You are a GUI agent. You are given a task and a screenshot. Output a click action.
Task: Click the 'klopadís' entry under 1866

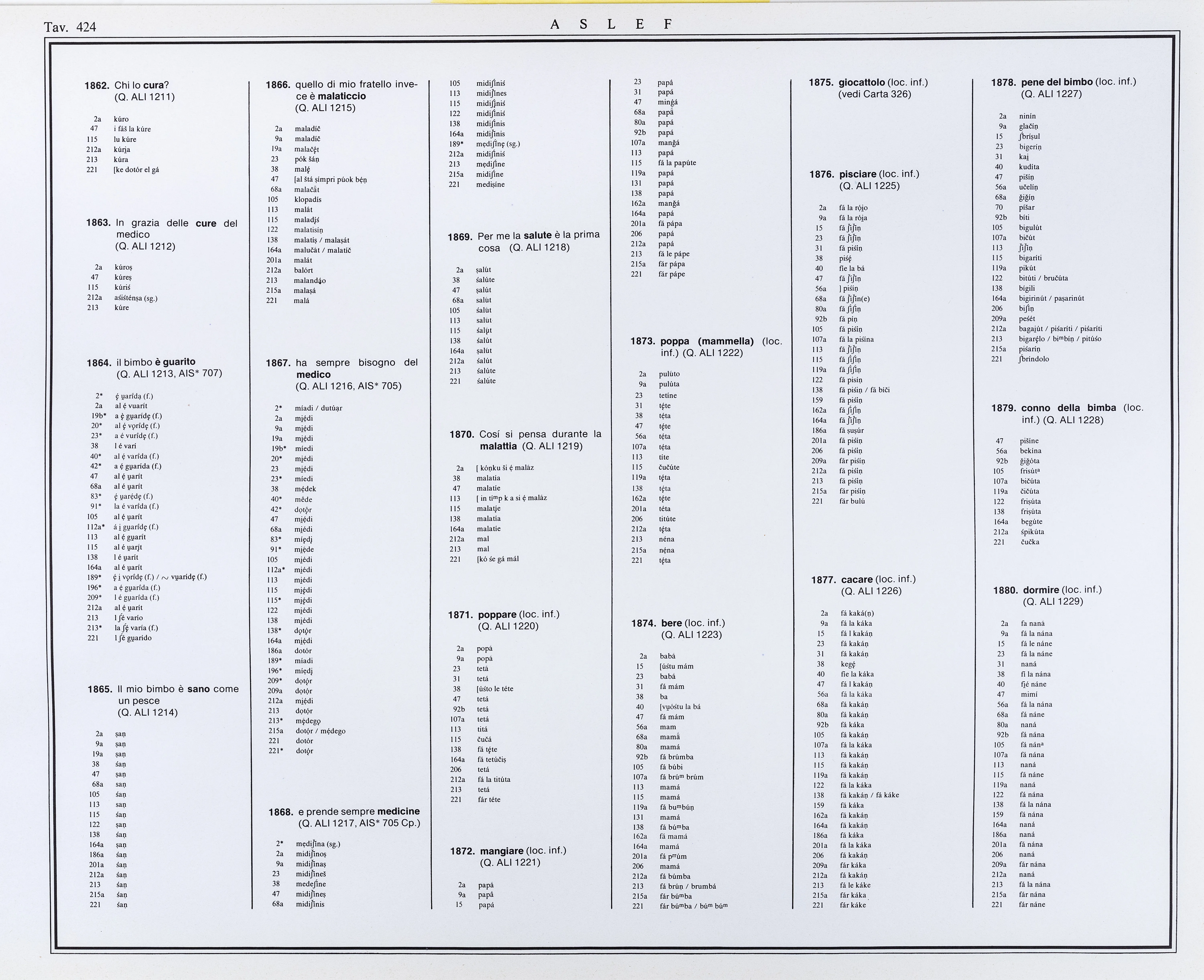coord(308,199)
